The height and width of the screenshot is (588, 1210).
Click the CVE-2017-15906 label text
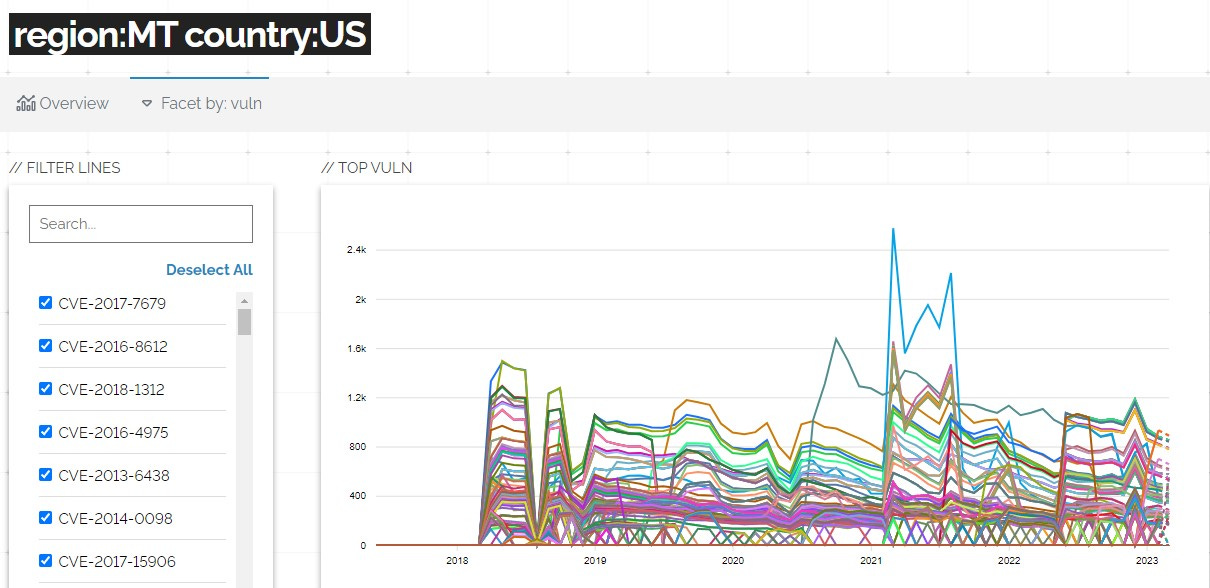[x=117, y=561]
